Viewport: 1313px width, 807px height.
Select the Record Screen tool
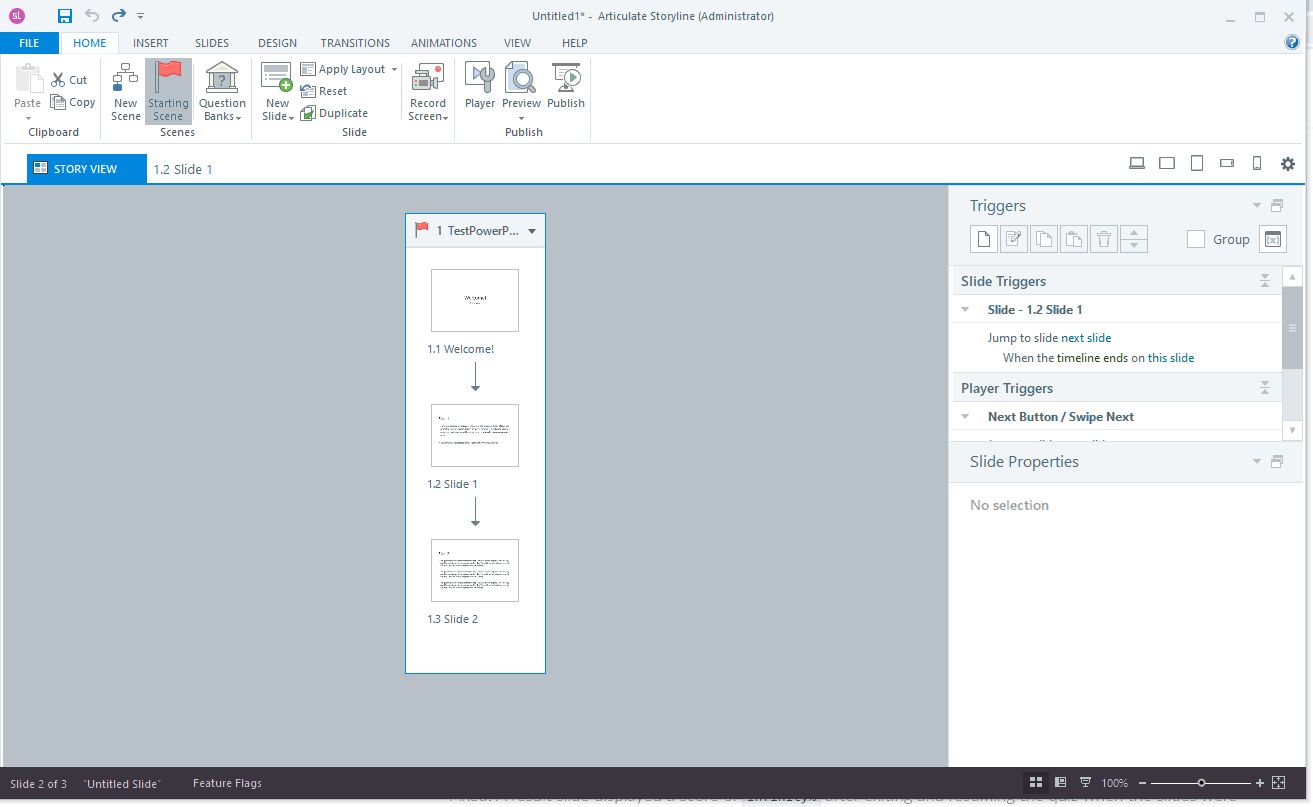coord(427,90)
